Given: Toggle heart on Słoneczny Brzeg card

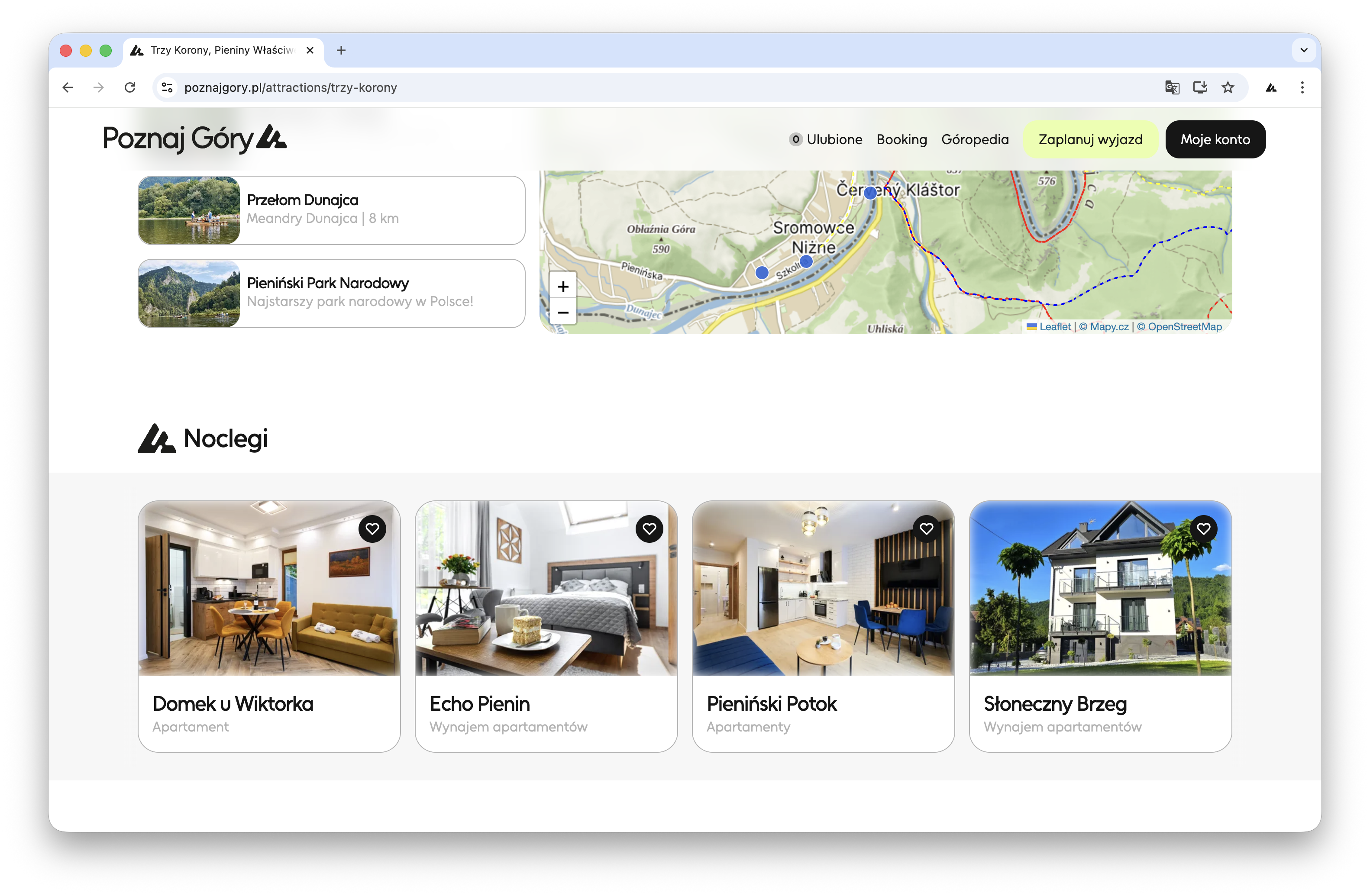Looking at the screenshot, I should point(1203,528).
